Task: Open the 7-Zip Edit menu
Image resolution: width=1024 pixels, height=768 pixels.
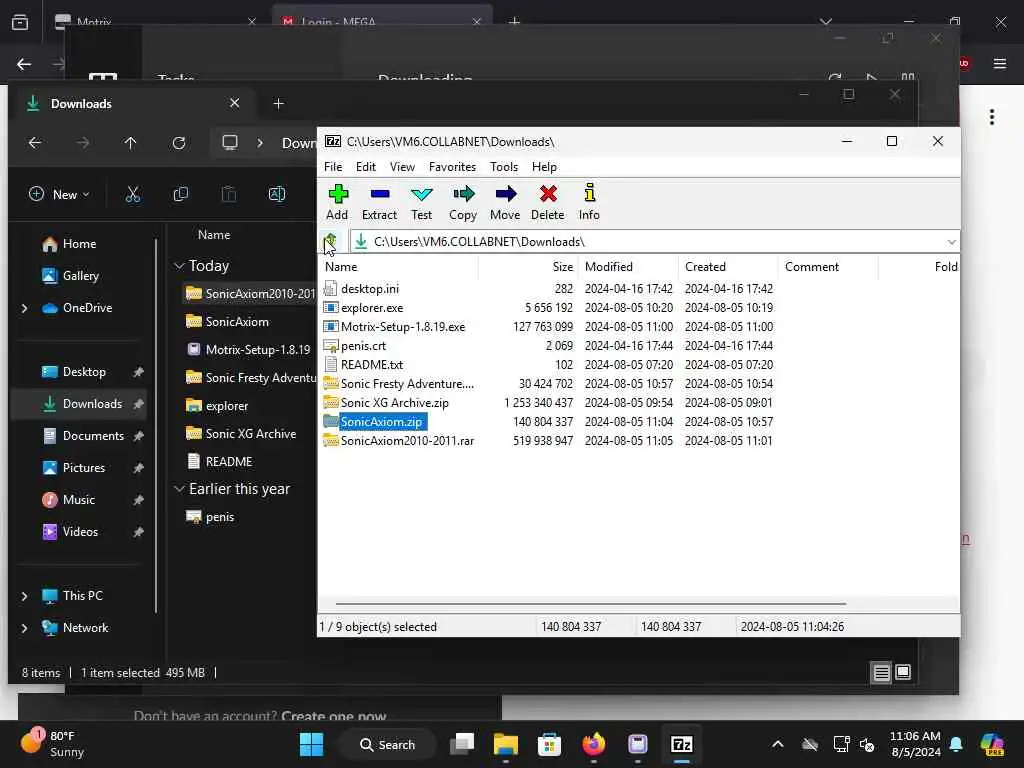Action: pyautogui.click(x=366, y=167)
